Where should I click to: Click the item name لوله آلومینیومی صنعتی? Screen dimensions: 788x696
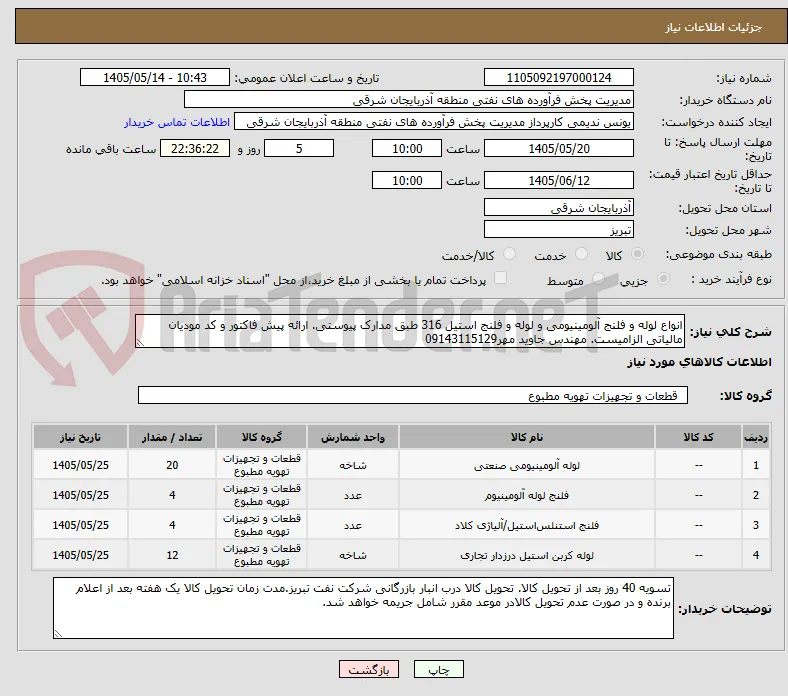click(x=527, y=465)
